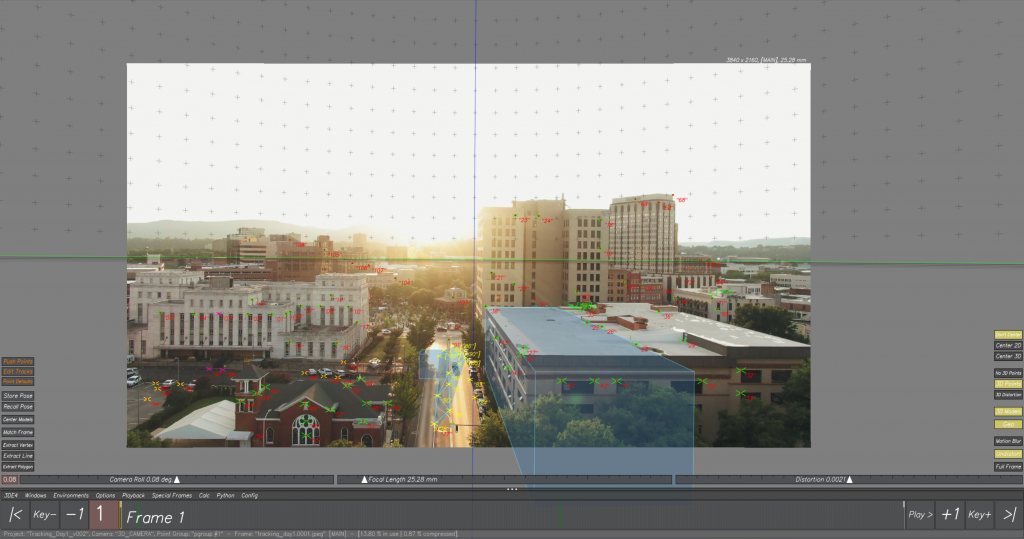Click the Extract Vertex button
This screenshot has width=1024, height=539.
pyautogui.click(x=17, y=444)
